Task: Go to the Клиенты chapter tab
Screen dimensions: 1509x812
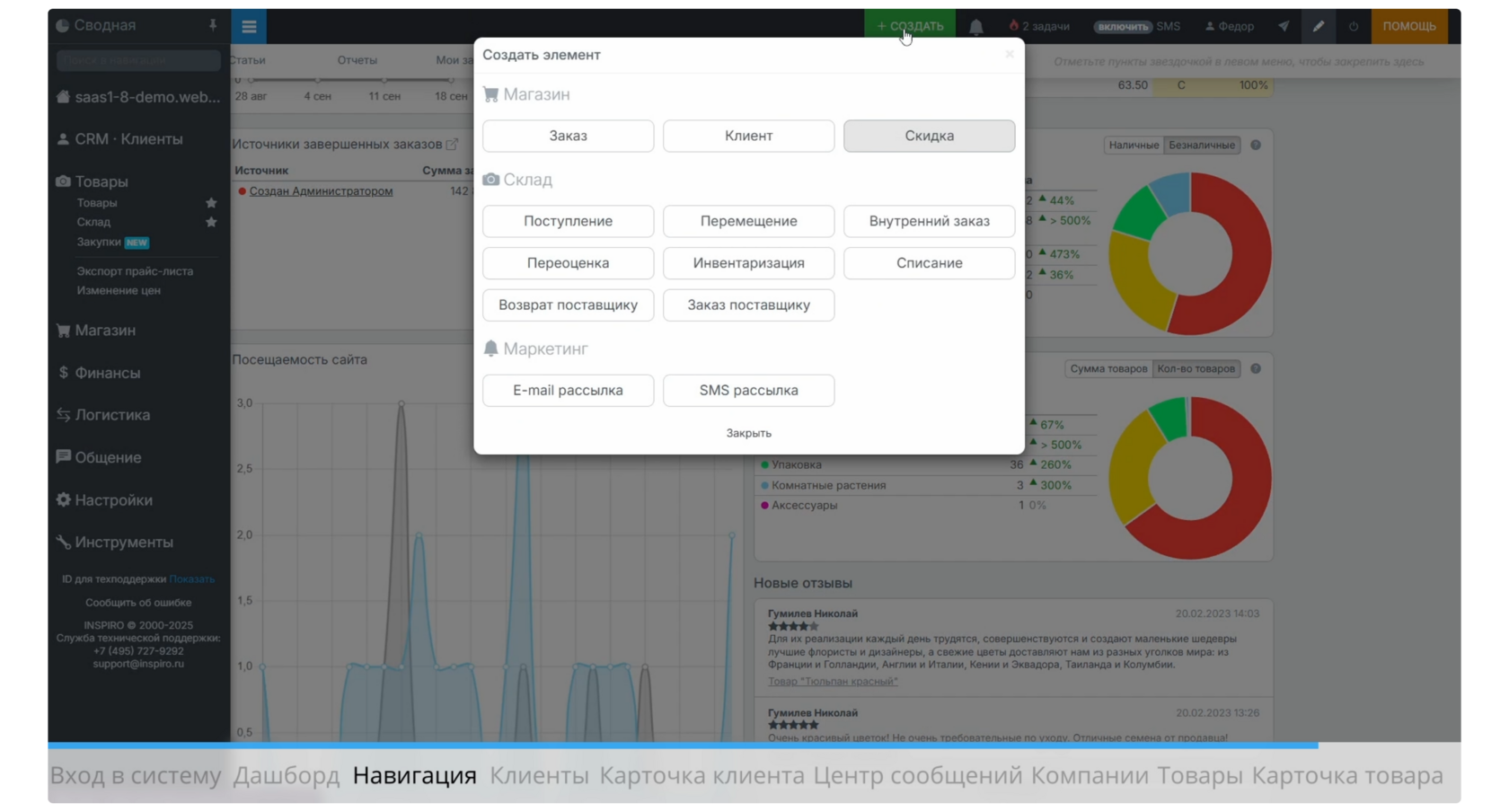Action: tap(539, 775)
